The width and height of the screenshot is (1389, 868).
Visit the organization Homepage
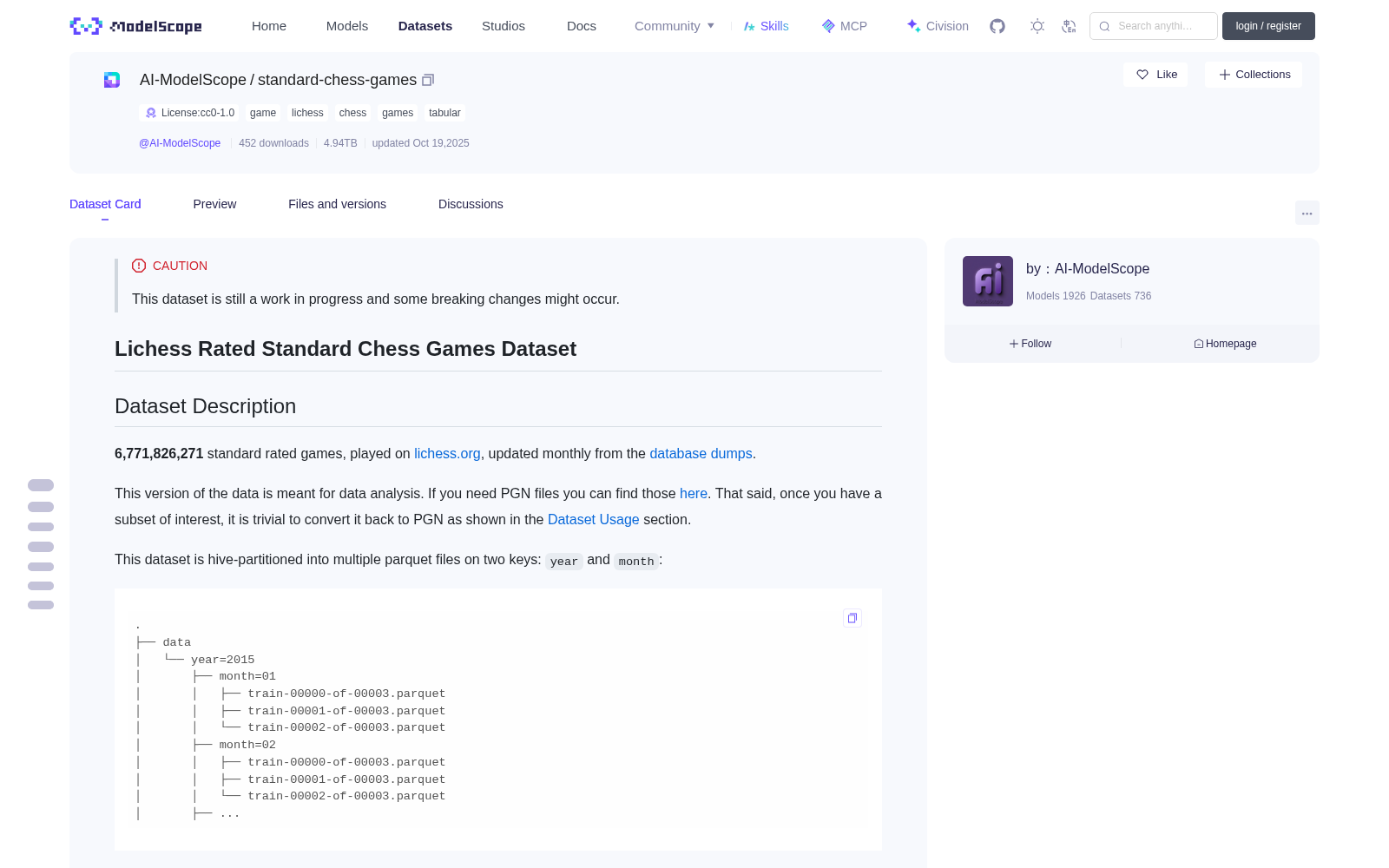[1225, 344]
